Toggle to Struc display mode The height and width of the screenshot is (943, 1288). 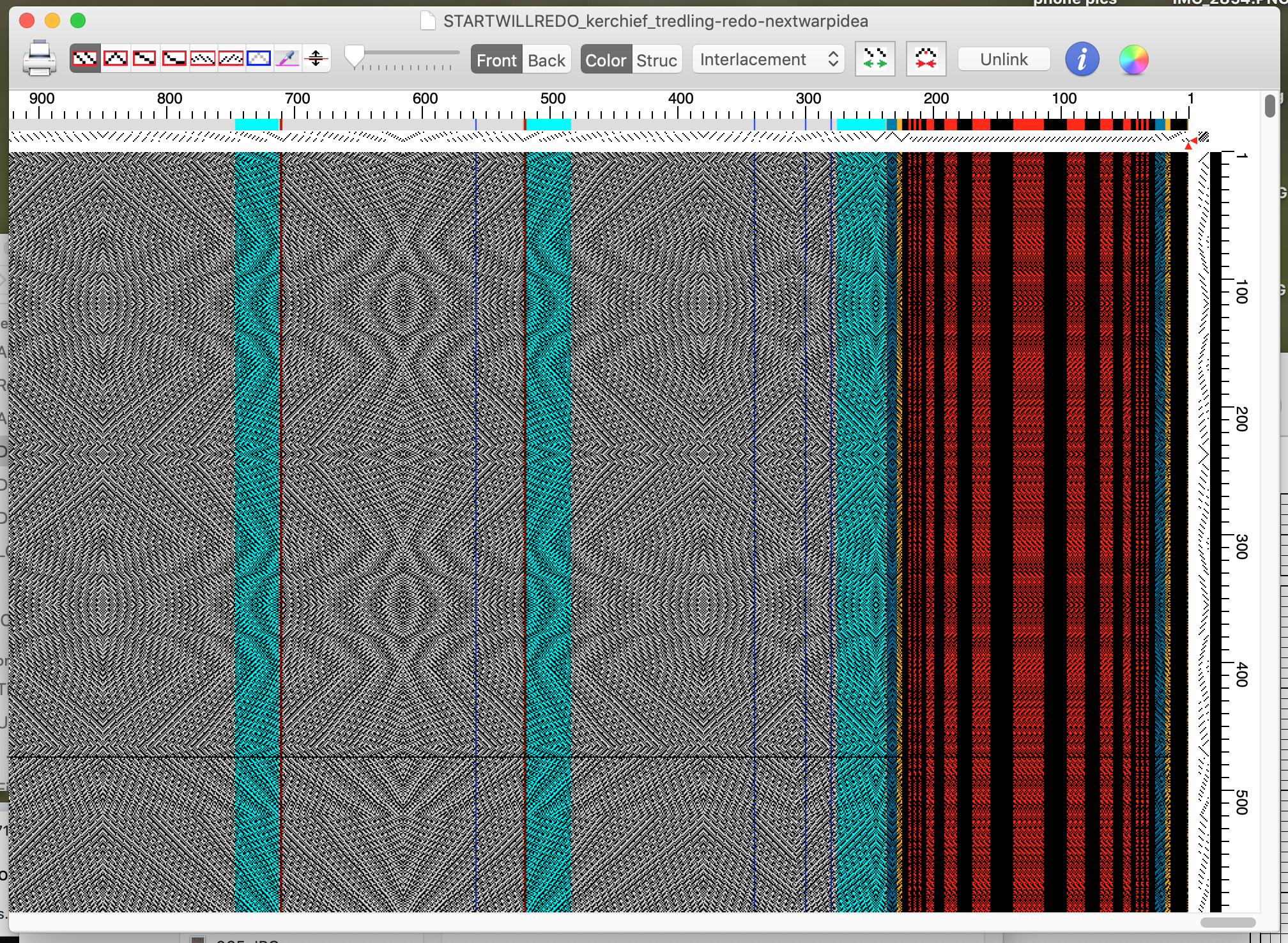pos(657,59)
